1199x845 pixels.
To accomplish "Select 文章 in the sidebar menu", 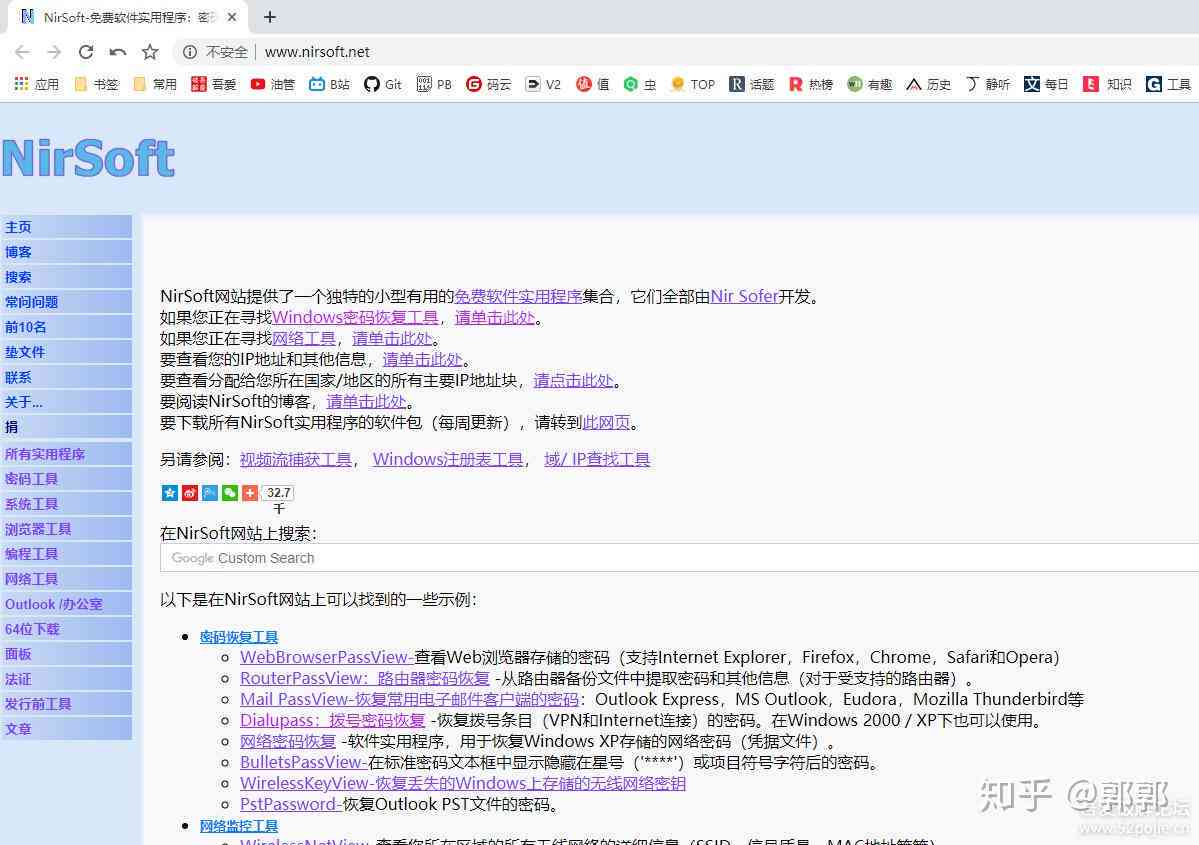I will tap(66, 730).
